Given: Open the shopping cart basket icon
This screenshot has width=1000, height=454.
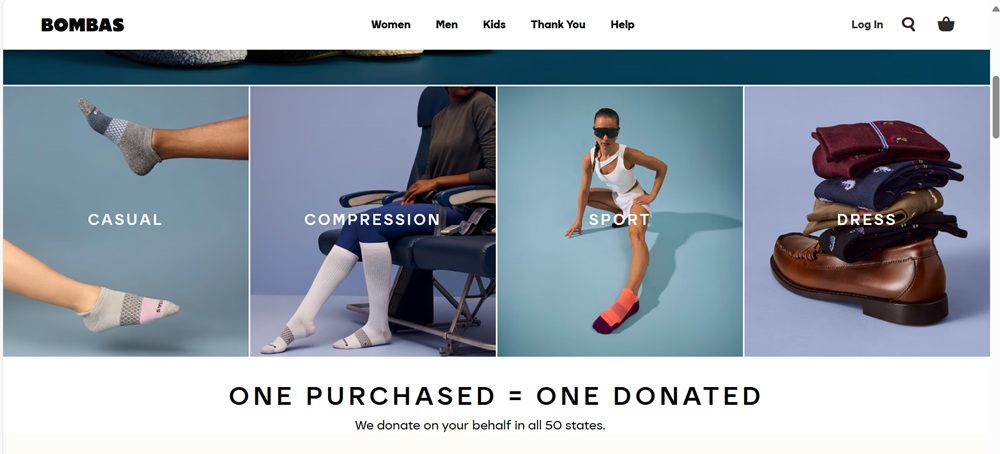Looking at the screenshot, I should click(946, 25).
